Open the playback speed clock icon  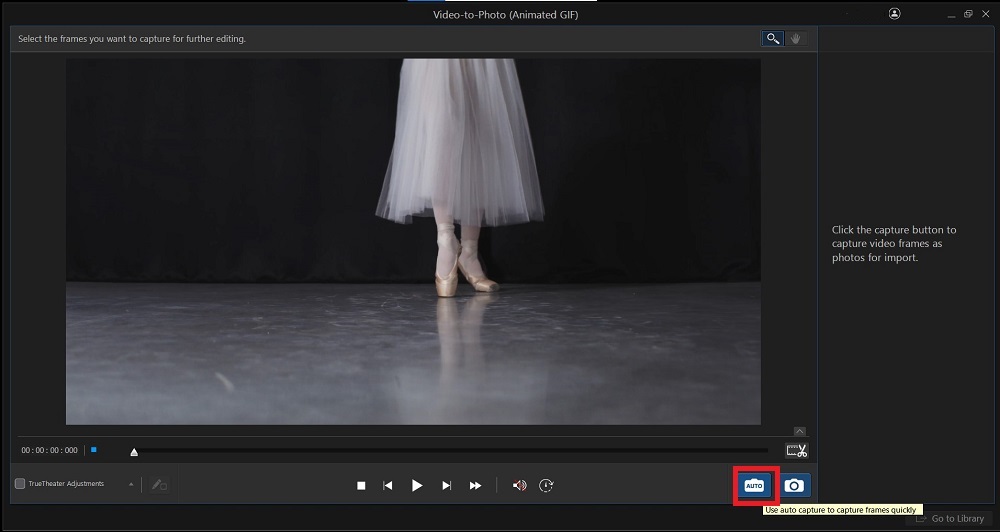[x=546, y=486]
